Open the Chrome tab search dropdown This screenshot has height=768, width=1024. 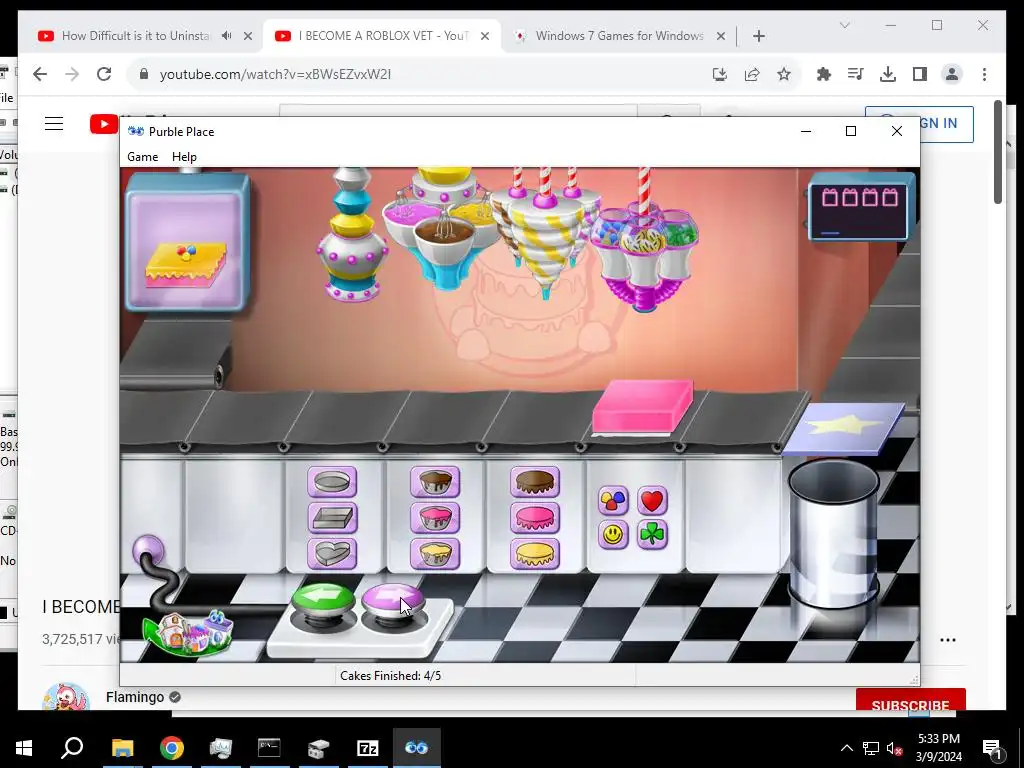(844, 25)
